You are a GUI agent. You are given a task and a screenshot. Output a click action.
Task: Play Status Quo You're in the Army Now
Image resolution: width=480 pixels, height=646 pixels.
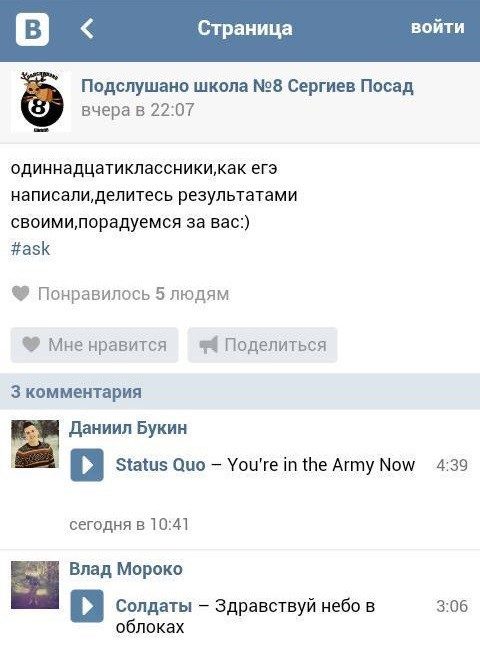(x=87, y=465)
